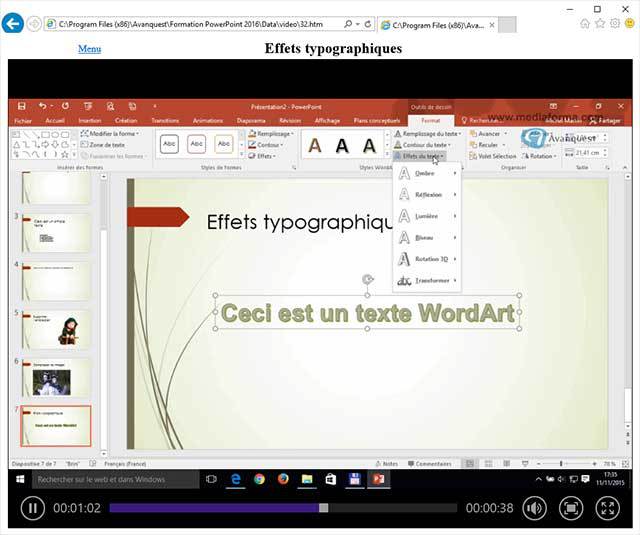Click the Zone de texte button
640x535 pixels.
(x=103, y=145)
